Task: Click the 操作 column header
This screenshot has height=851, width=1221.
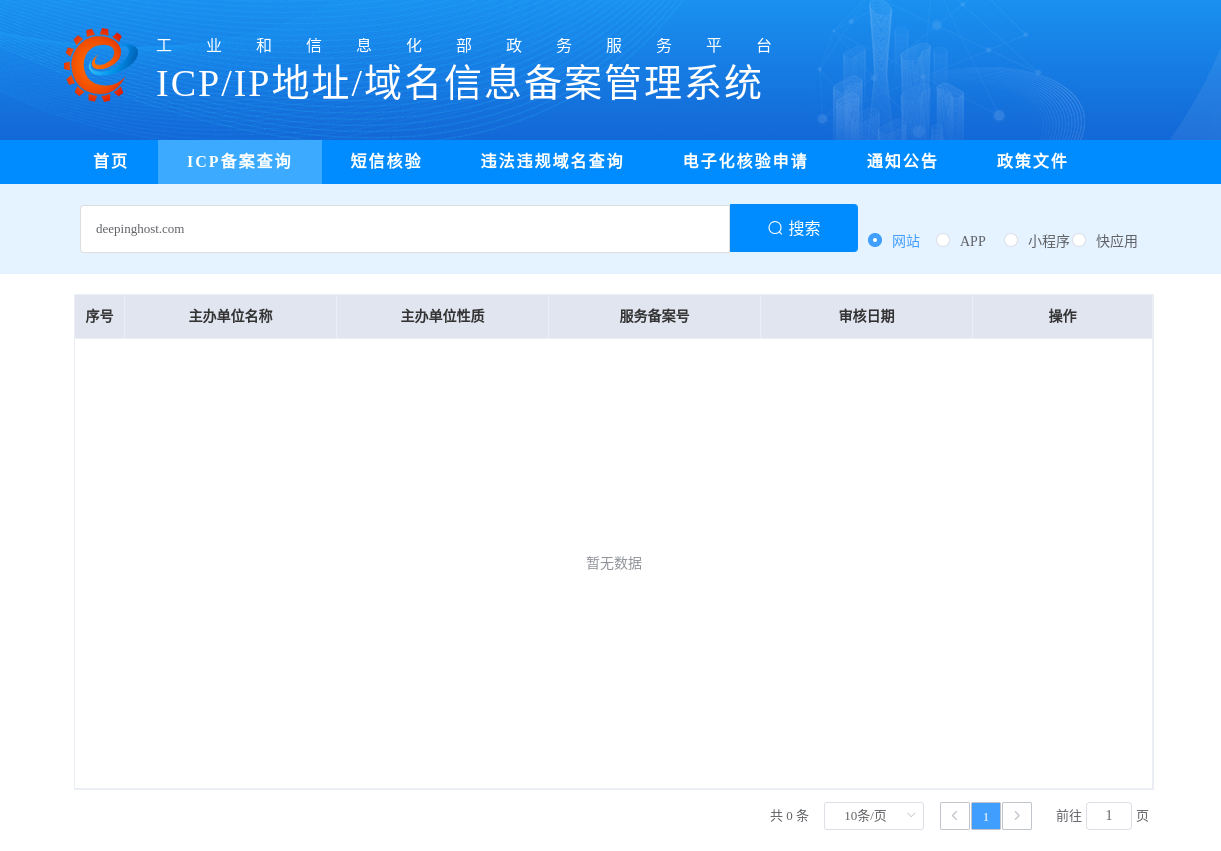Action: click(1063, 317)
